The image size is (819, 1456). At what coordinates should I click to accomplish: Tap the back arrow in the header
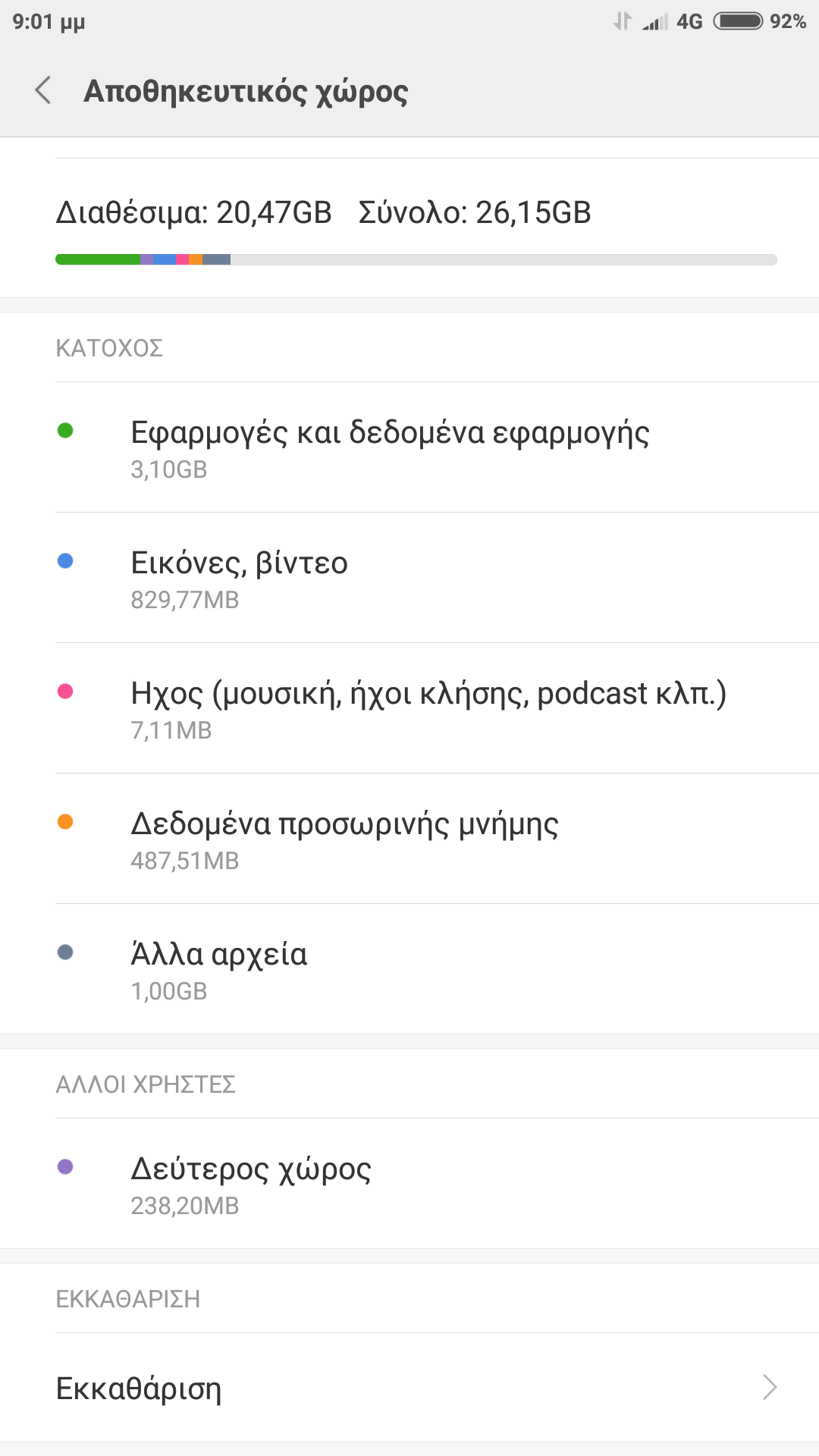pos(43,90)
